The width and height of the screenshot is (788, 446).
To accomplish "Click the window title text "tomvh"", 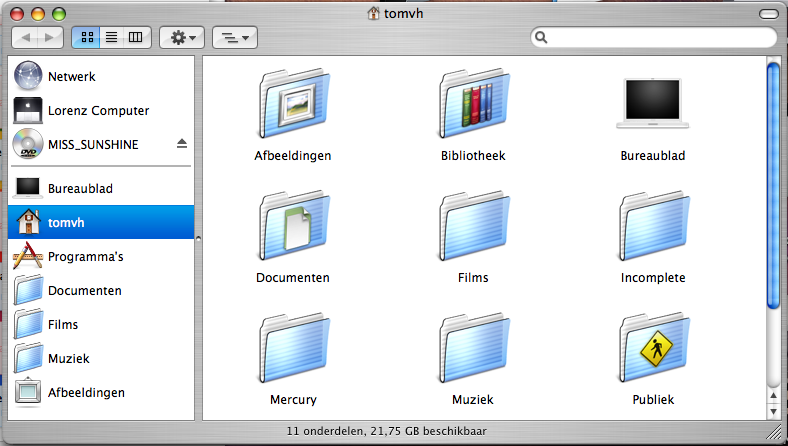I will point(404,14).
